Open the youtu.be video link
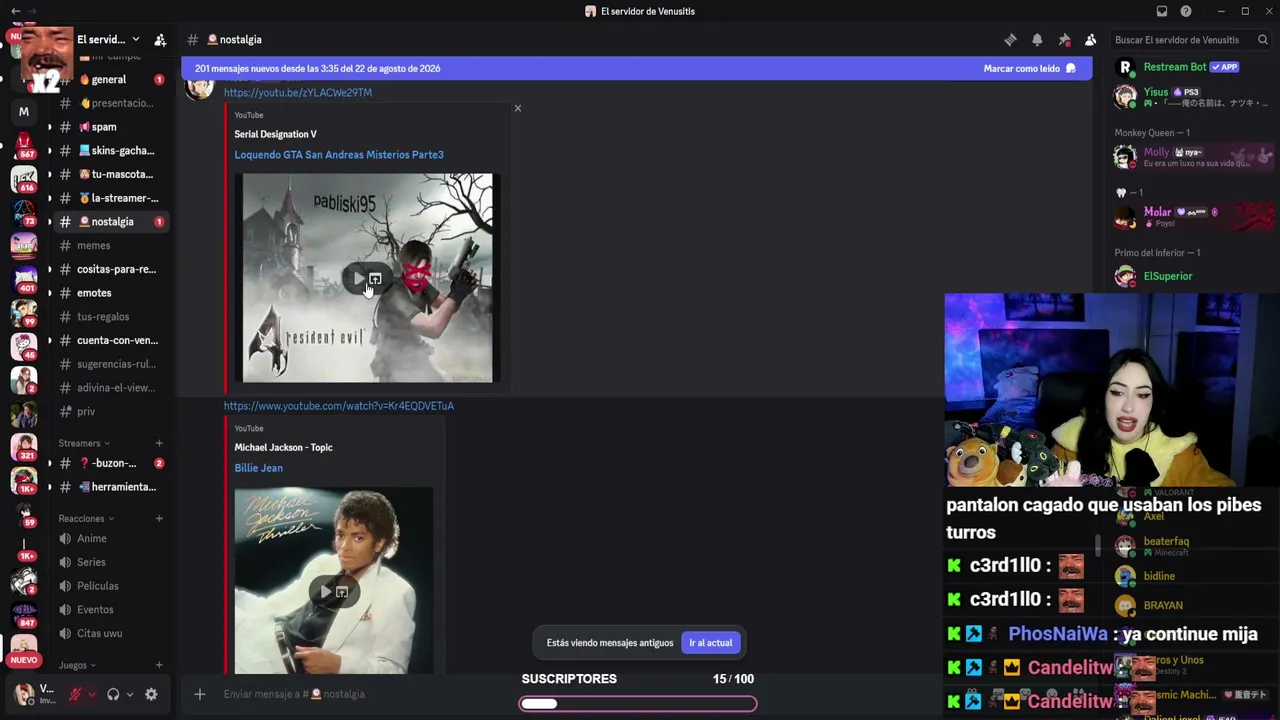The width and height of the screenshot is (1280, 720). click(298, 93)
